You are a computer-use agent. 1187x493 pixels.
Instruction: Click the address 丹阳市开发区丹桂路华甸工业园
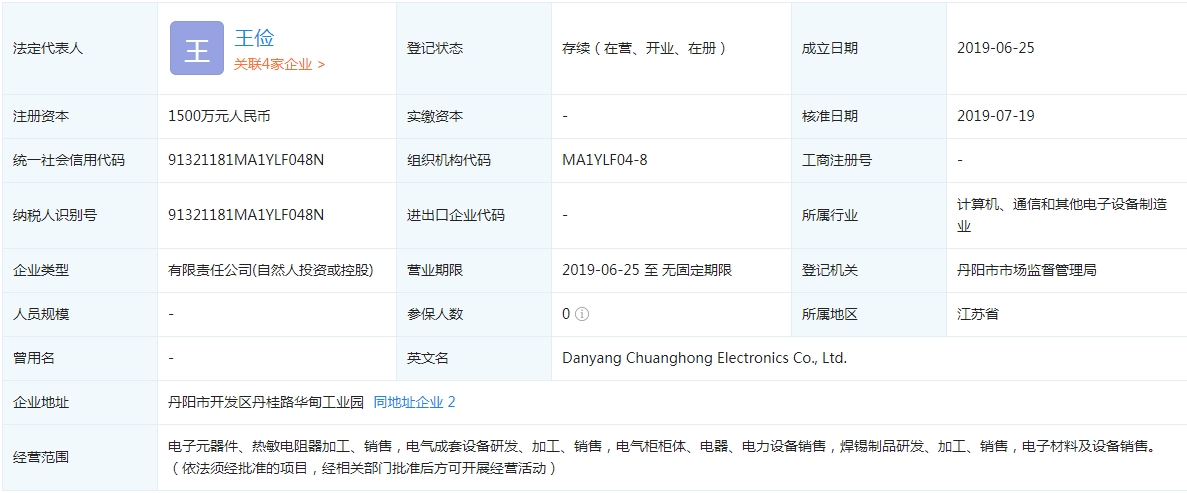265,402
